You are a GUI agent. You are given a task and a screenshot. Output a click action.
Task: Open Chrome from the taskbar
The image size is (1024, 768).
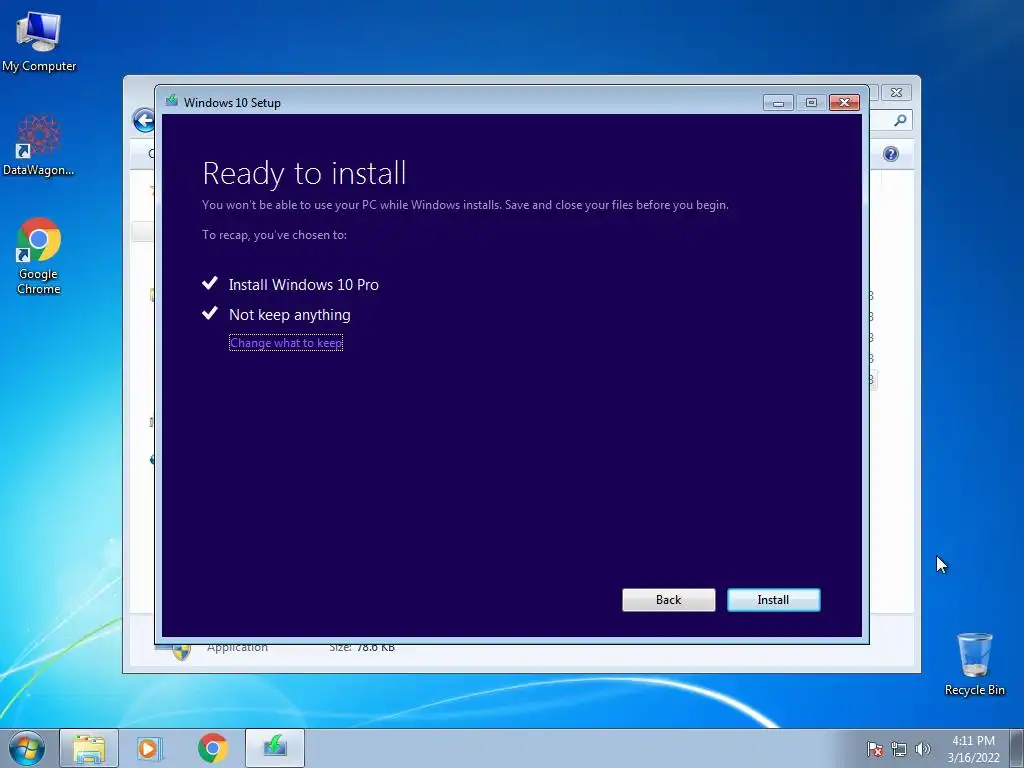212,748
